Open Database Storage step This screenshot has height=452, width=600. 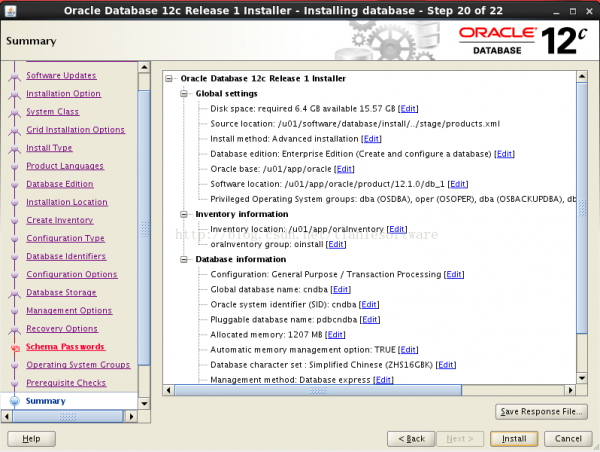coord(61,292)
